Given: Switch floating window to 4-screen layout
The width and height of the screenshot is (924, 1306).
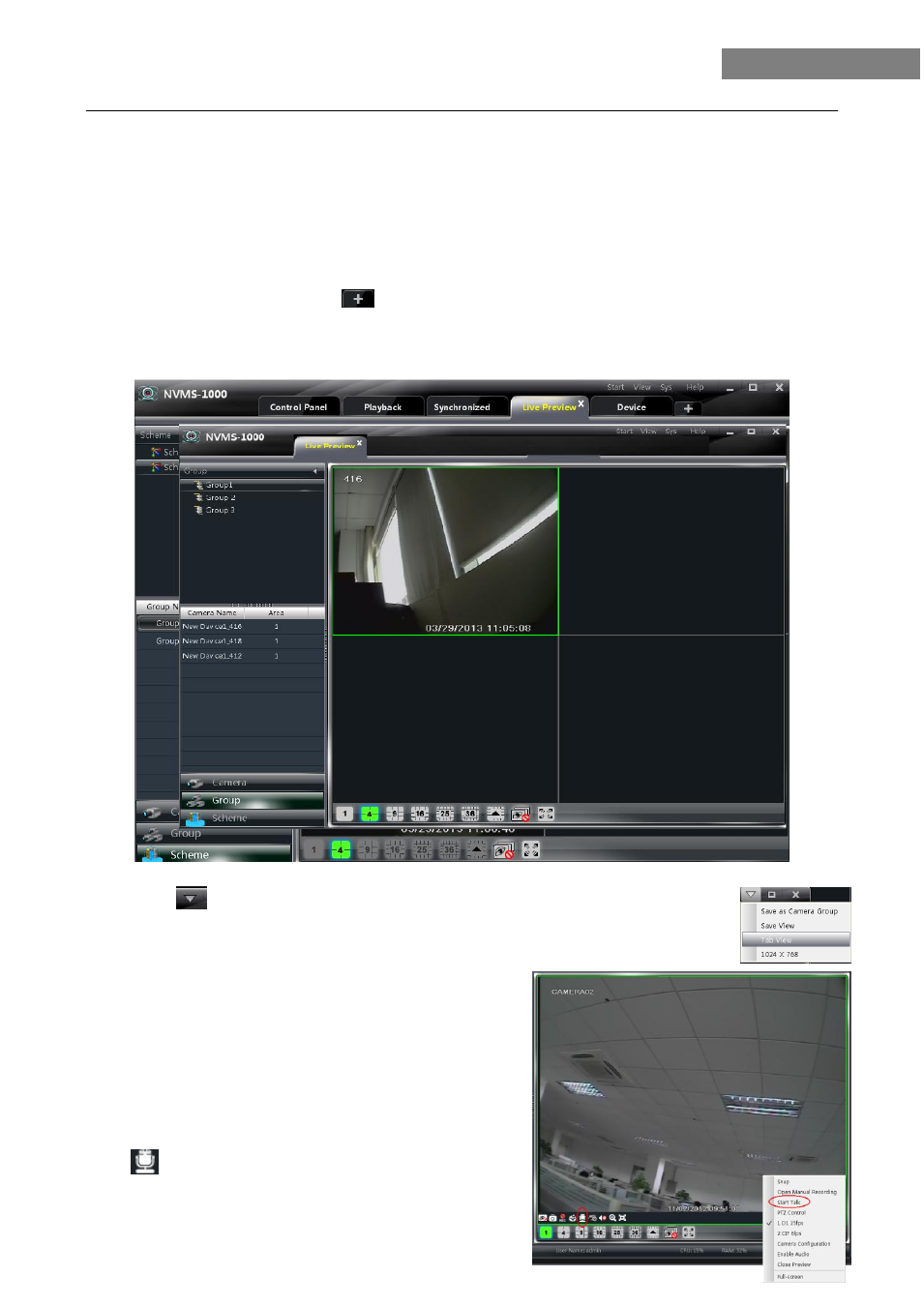Looking at the screenshot, I should (x=370, y=815).
